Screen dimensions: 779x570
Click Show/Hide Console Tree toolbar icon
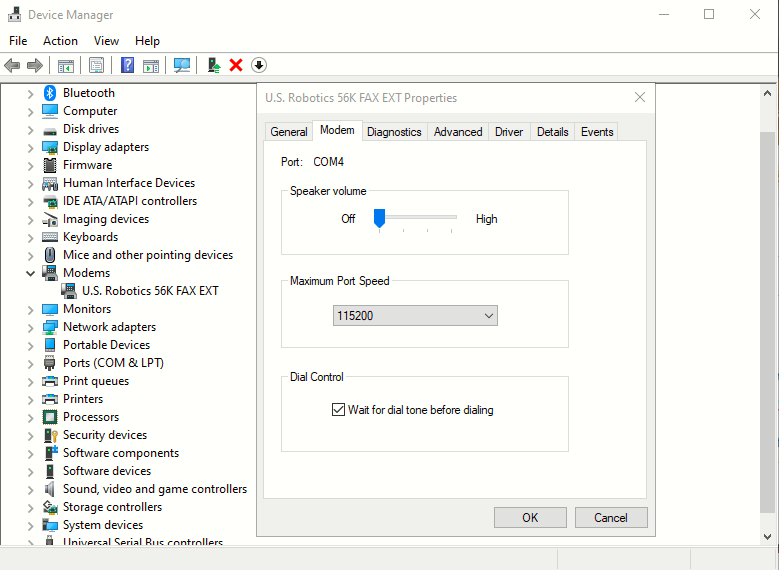[x=66, y=65]
